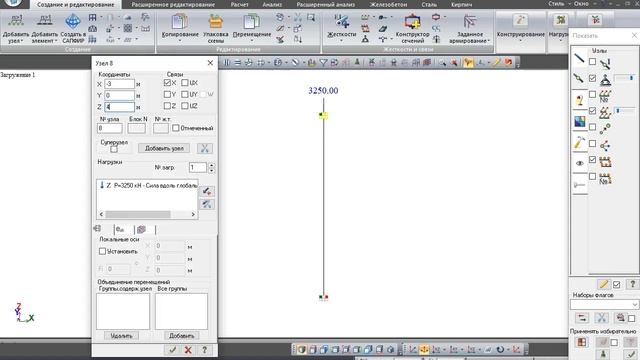
Task: Launch Конструктор сечений
Action: click(412, 22)
